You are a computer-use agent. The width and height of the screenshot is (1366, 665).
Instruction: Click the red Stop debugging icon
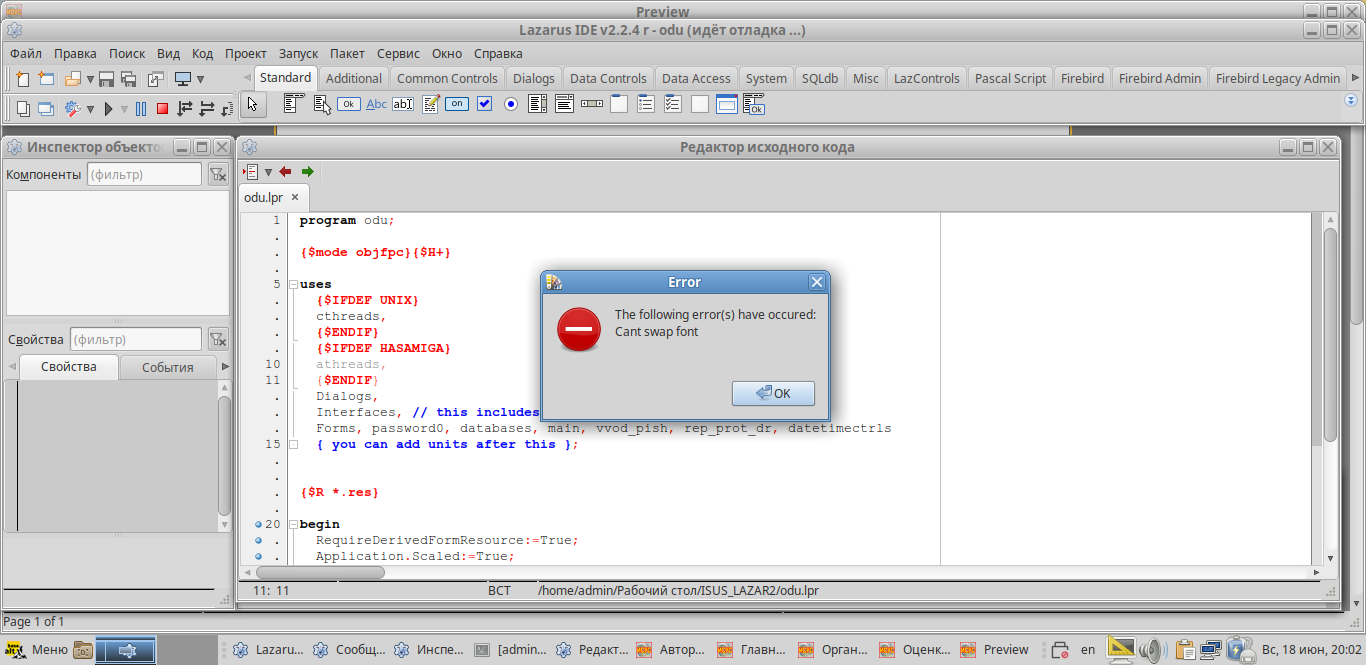162,109
